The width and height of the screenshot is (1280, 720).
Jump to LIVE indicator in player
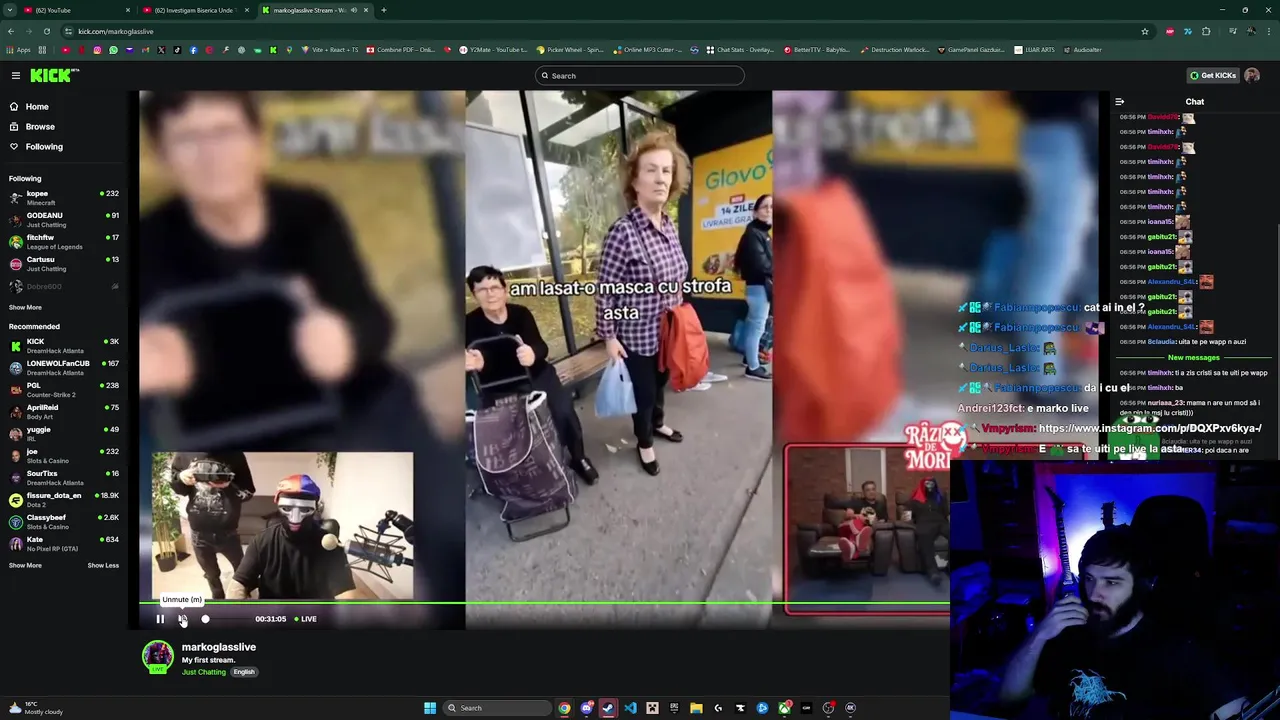click(x=306, y=619)
